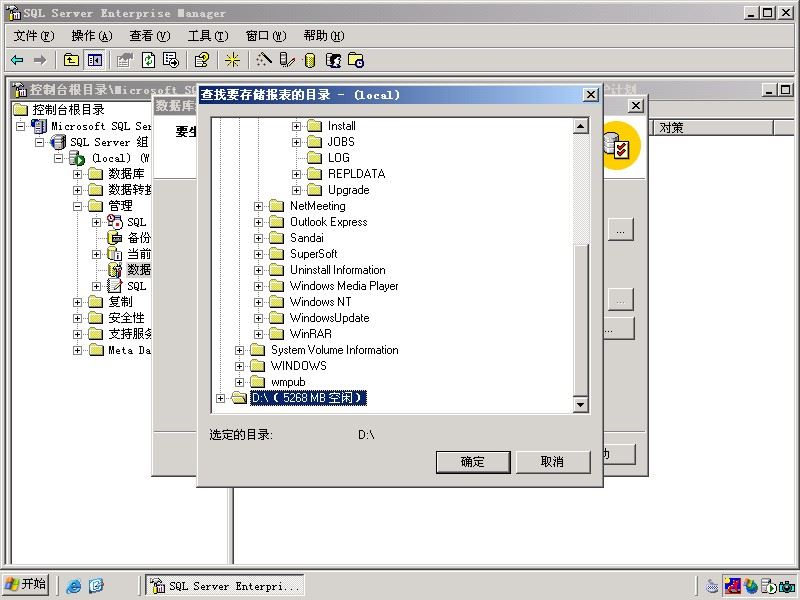Screen dimensions: 800x600
Task: Open the 工具(T) menu
Action: pos(208,36)
